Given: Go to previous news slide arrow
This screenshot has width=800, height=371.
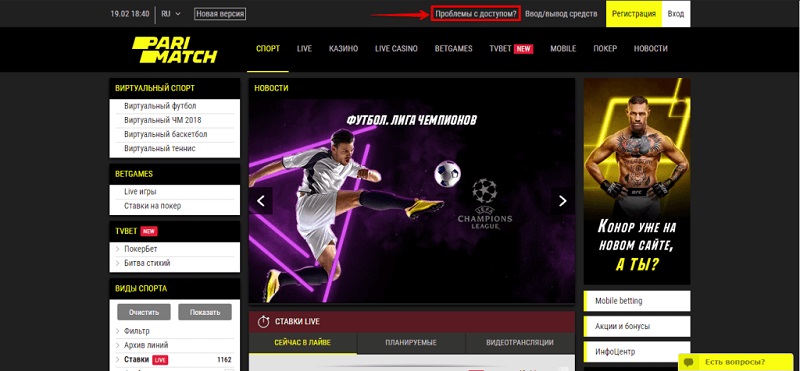Looking at the screenshot, I should point(261,201).
